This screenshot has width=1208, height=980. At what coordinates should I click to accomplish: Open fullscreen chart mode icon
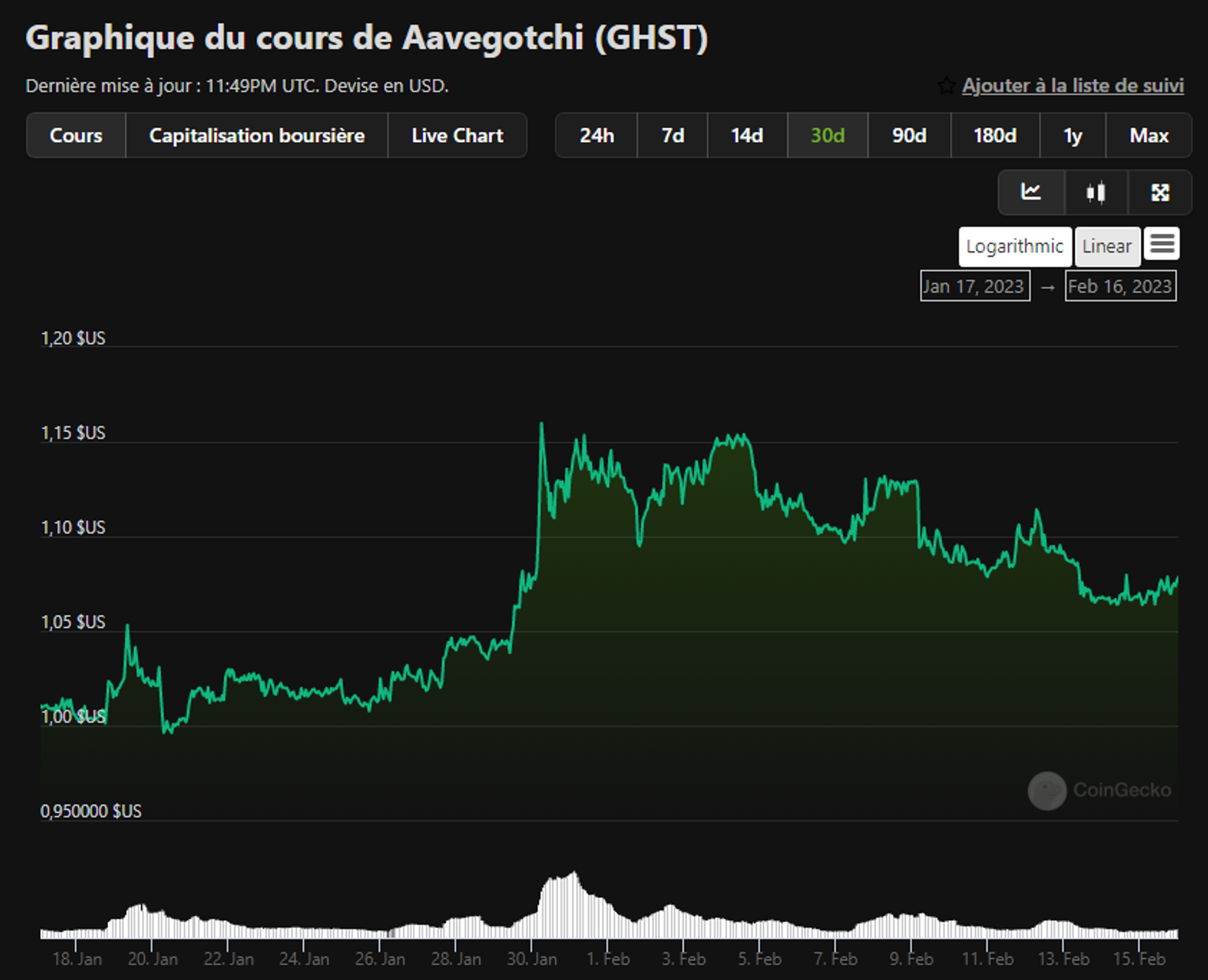(x=1160, y=192)
